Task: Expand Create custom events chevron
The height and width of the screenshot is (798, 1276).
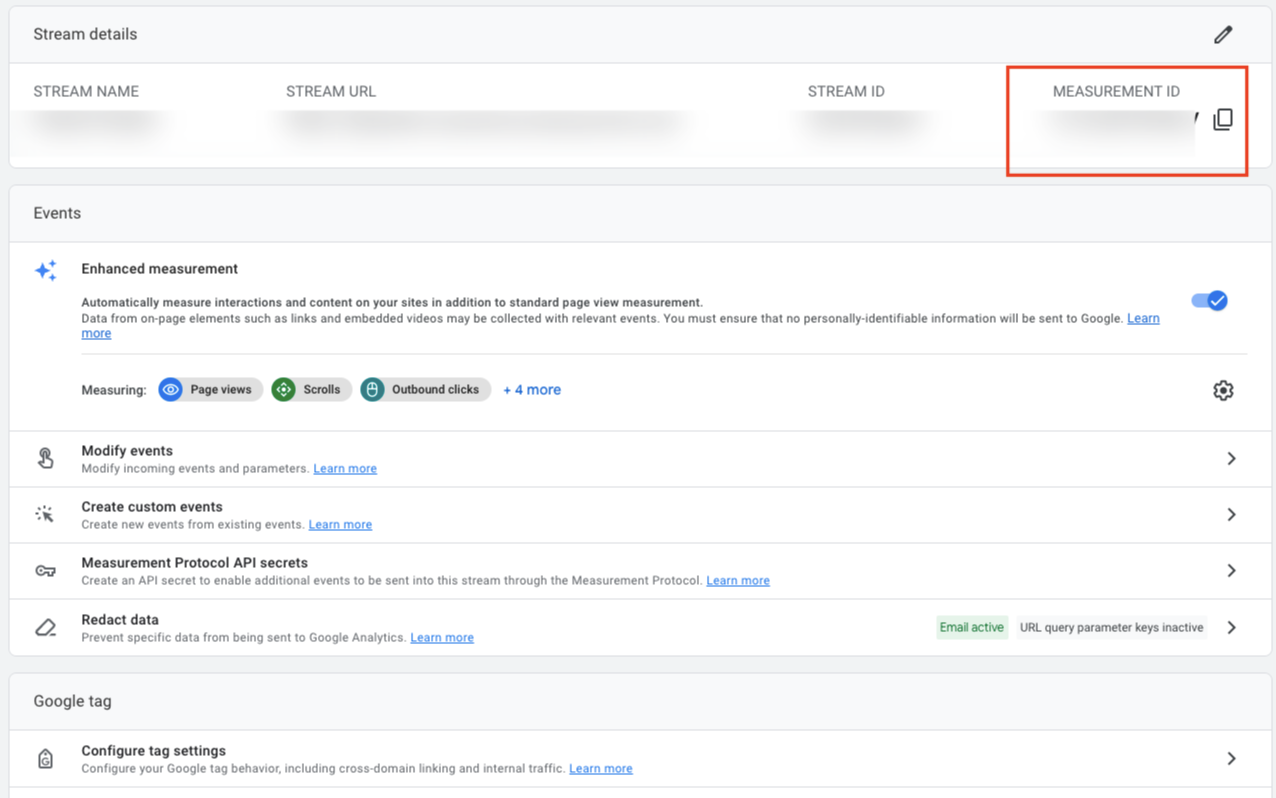Action: pos(1231,514)
